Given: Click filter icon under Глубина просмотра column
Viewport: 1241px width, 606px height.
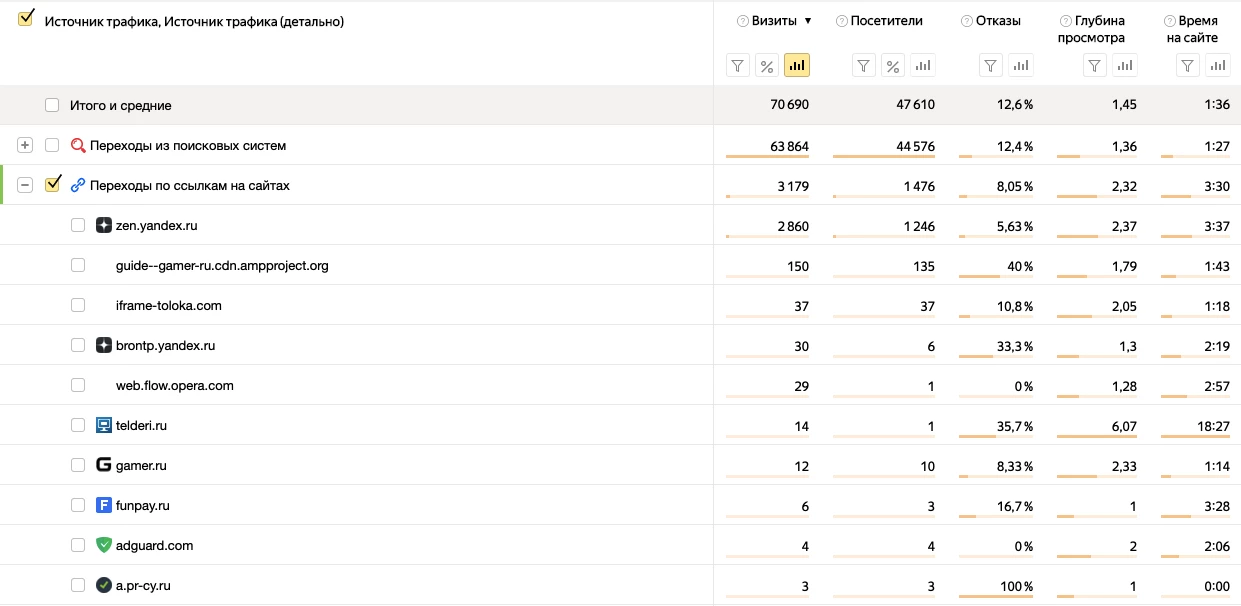Looking at the screenshot, I should (x=1096, y=66).
